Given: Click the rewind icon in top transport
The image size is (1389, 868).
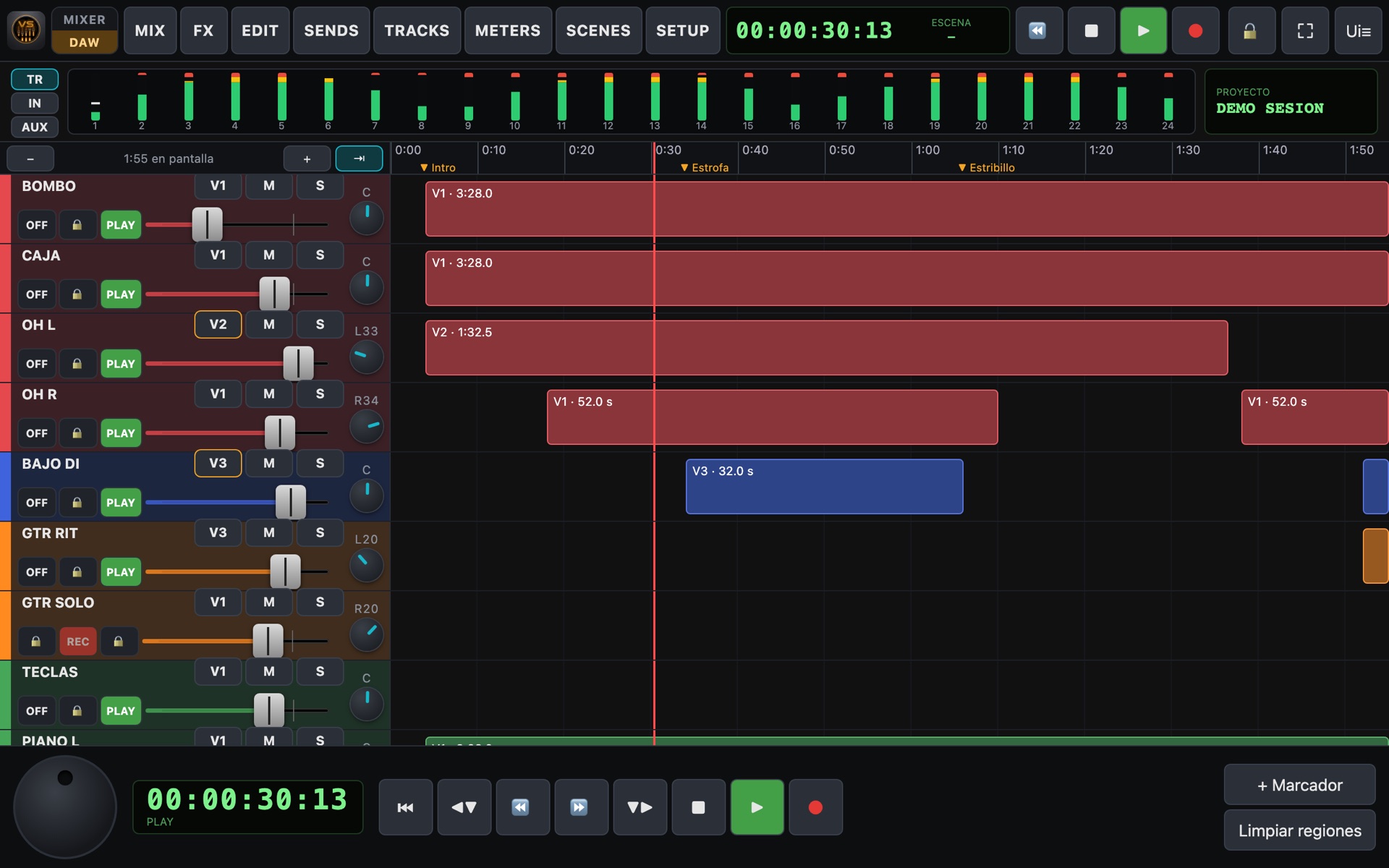Looking at the screenshot, I should (1039, 30).
